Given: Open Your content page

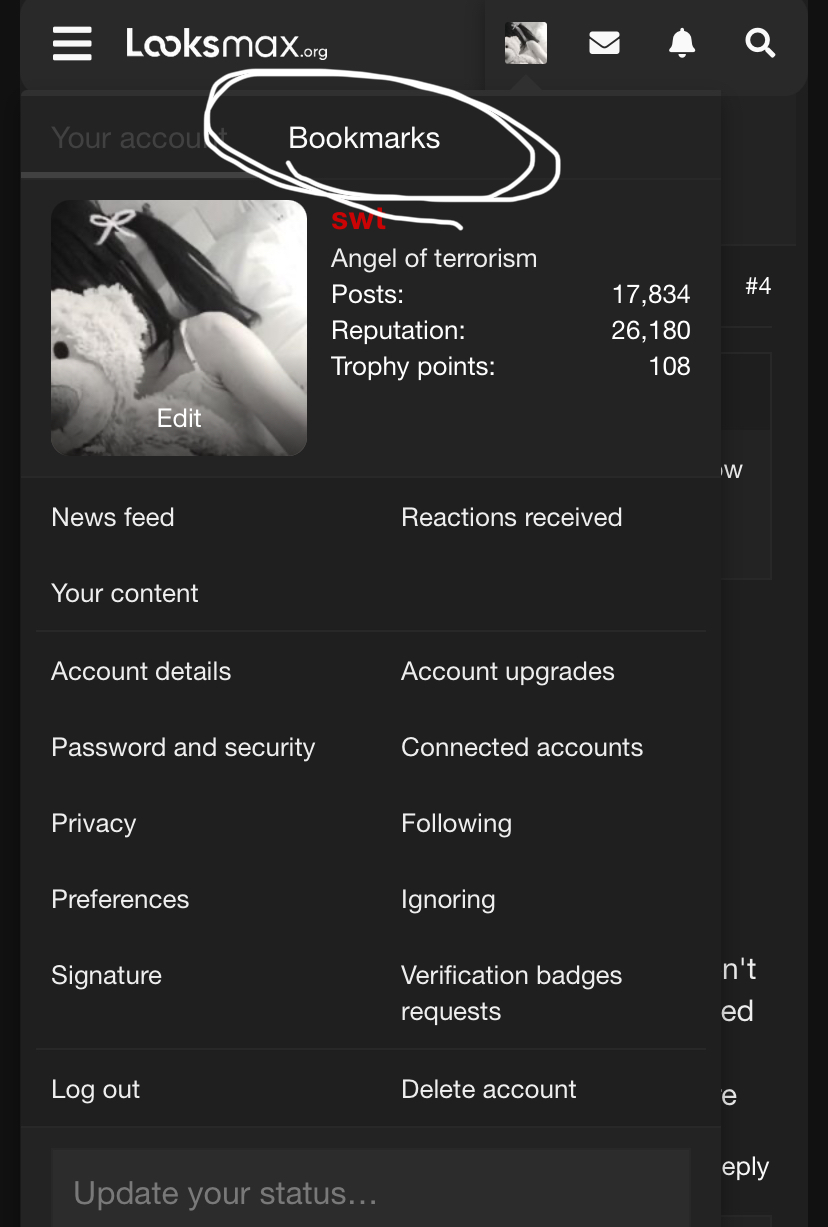Looking at the screenshot, I should point(125,593).
